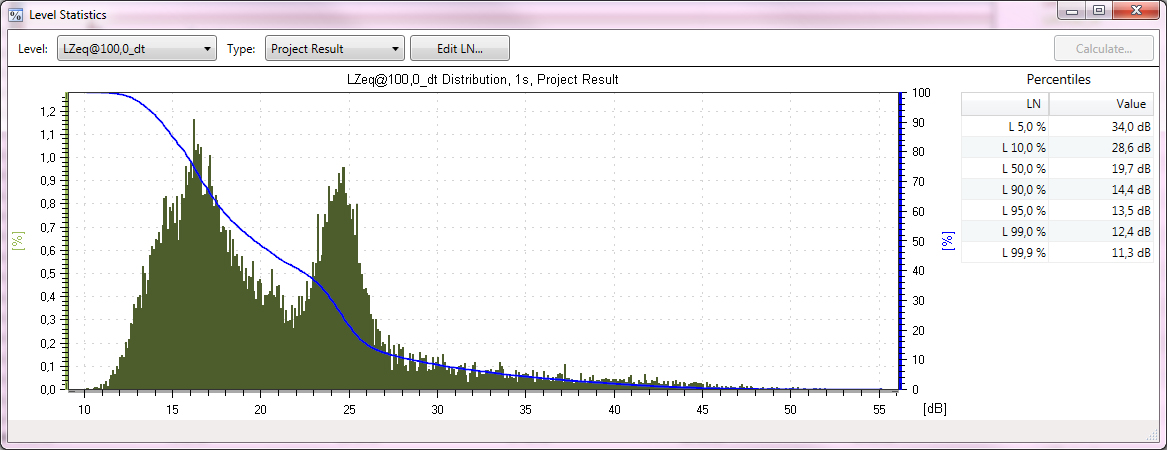Highlight the L 95,0 % percentile row

pos(1057,210)
